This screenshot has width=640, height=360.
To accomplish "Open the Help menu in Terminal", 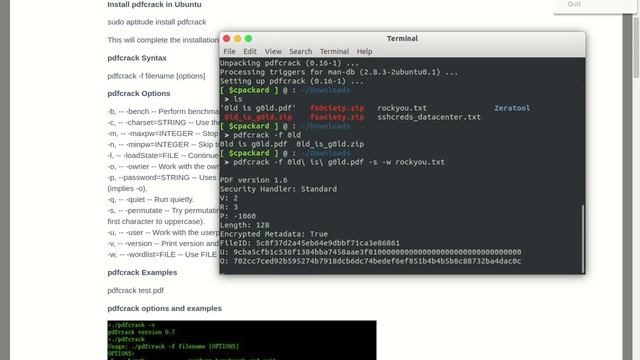I will coord(364,51).
